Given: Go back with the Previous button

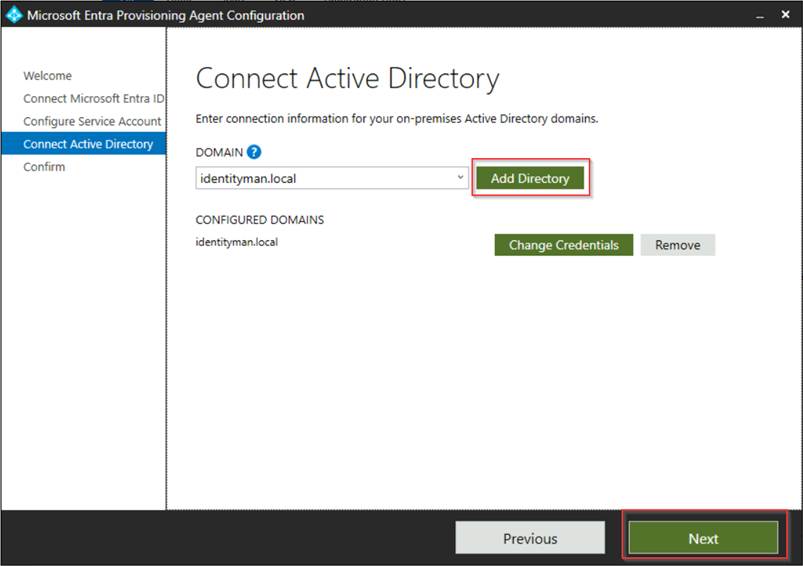Looking at the screenshot, I should (x=530, y=538).
